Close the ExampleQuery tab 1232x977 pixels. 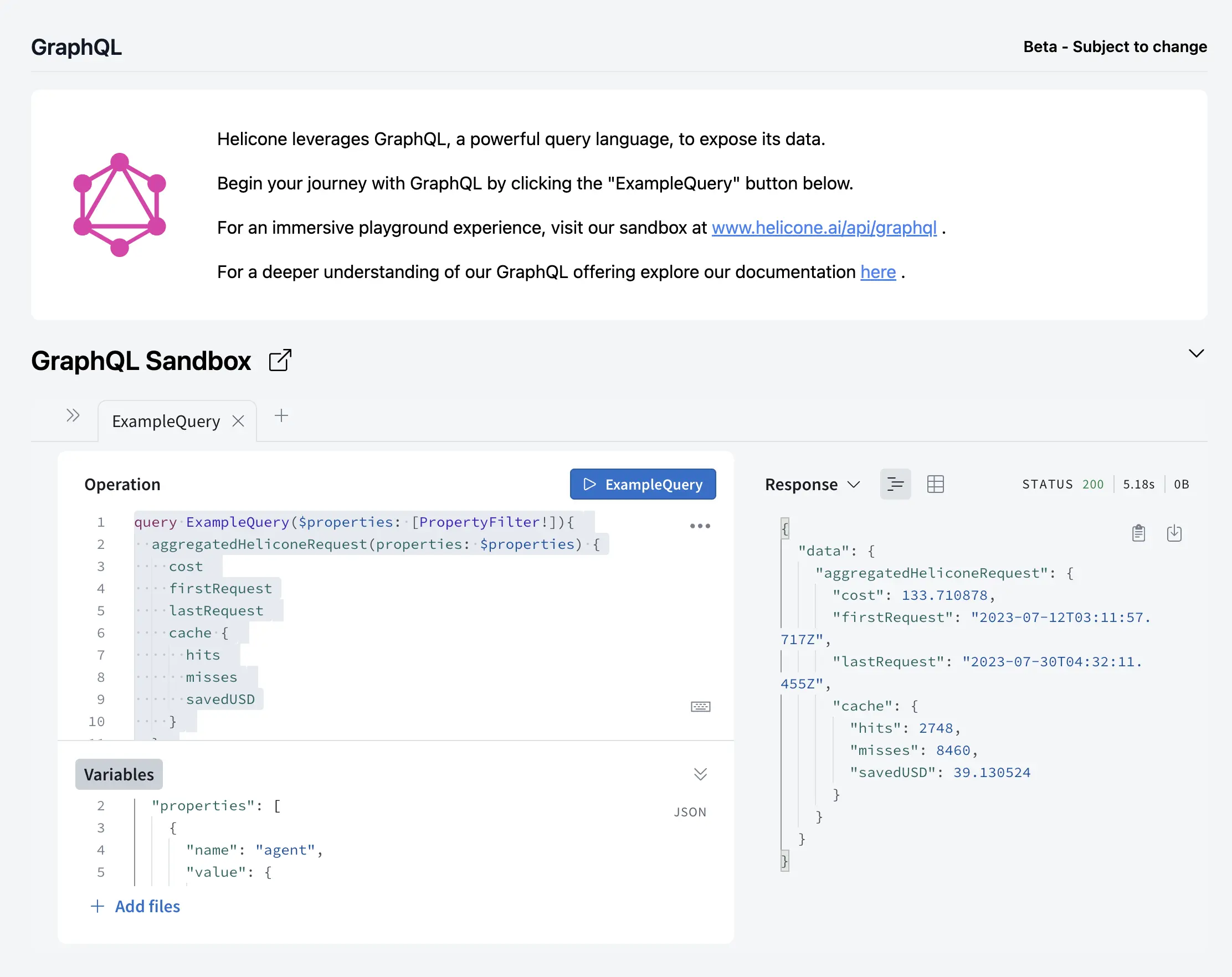click(x=239, y=421)
